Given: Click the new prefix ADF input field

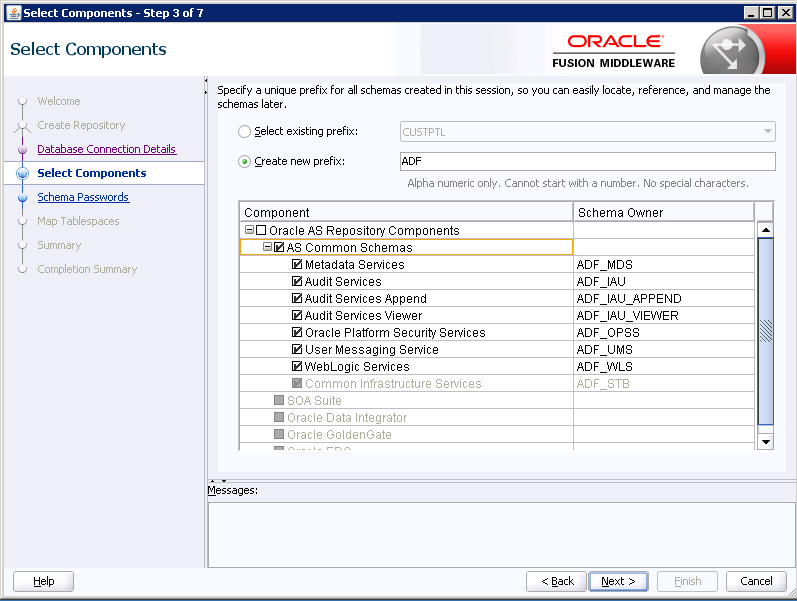Looking at the screenshot, I should (588, 161).
